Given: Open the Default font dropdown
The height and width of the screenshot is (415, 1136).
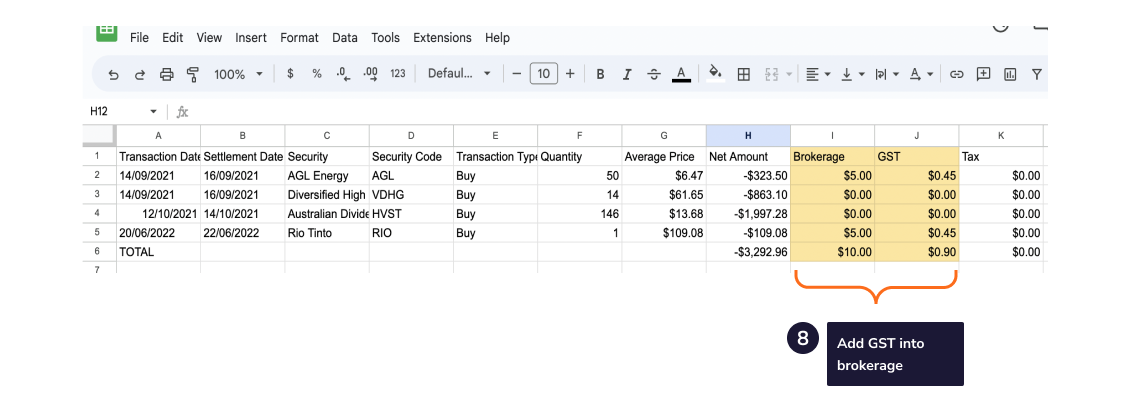Looking at the screenshot, I should tap(459, 74).
